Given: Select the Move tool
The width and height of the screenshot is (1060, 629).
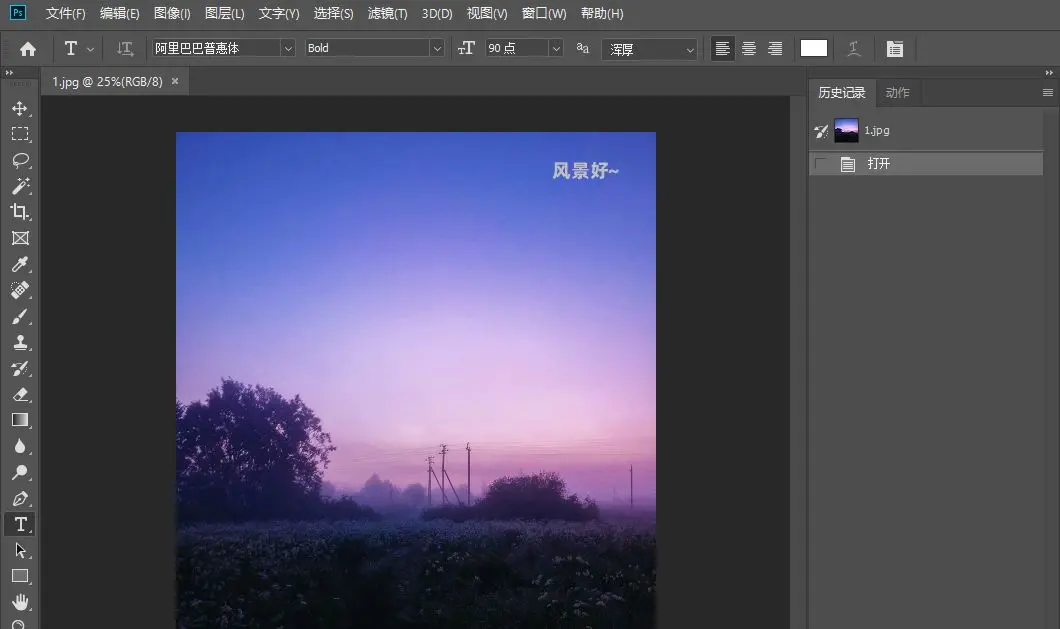Looking at the screenshot, I should point(20,108).
